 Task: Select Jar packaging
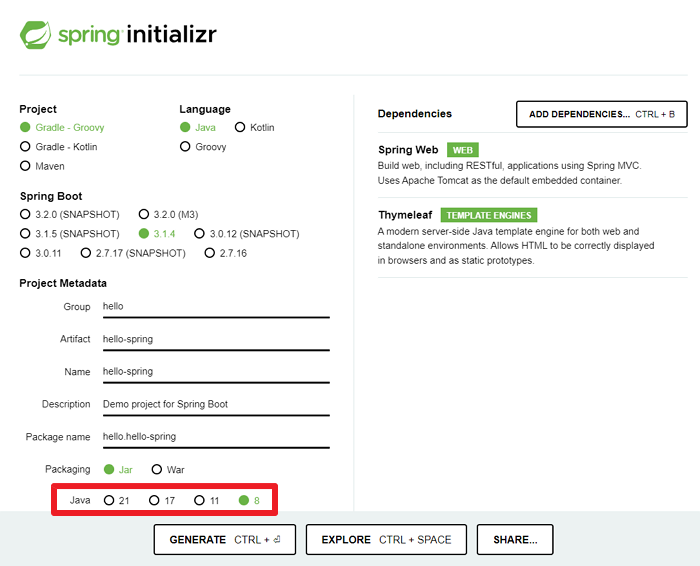pyautogui.click(x=118, y=470)
